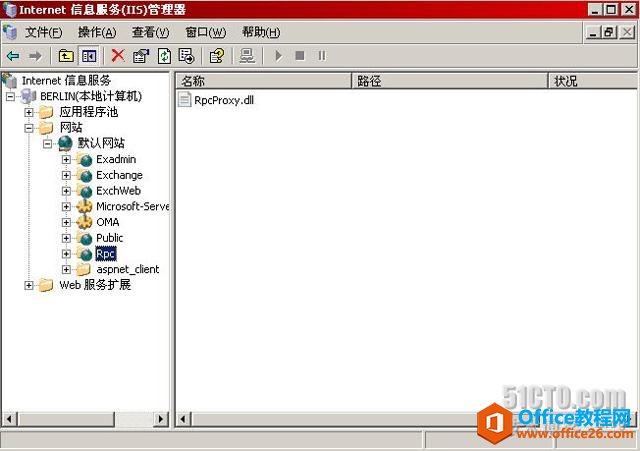
Task: Click the Stop item square icon
Action: click(x=300, y=56)
